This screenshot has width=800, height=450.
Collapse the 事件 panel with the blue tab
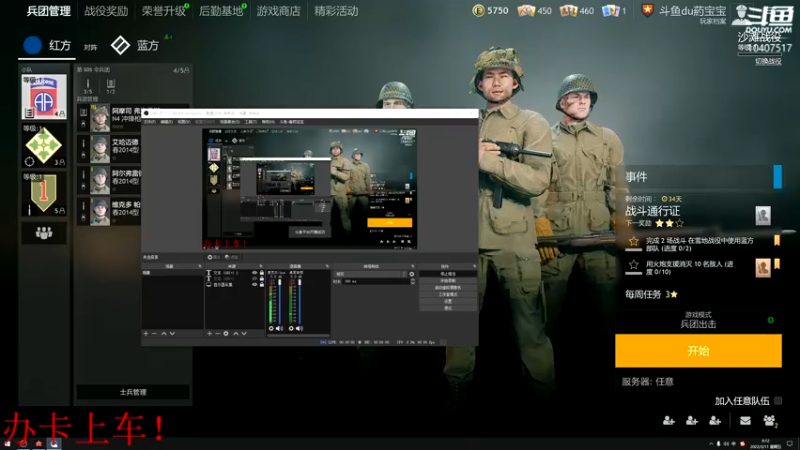(778, 177)
